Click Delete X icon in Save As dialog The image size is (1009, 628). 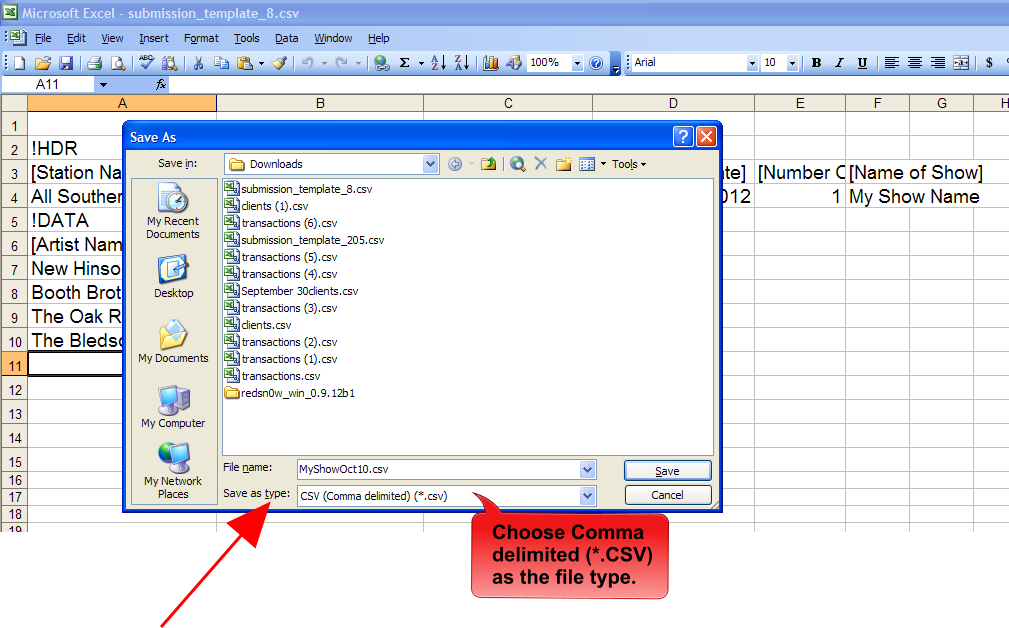point(541,164)
